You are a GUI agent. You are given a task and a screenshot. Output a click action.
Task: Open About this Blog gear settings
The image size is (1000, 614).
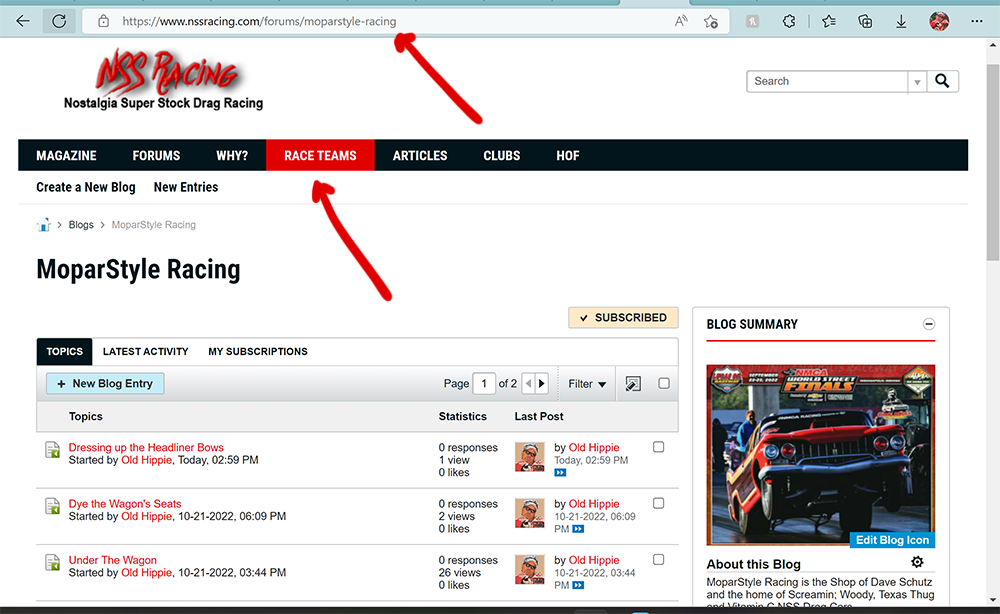[917, 562]
